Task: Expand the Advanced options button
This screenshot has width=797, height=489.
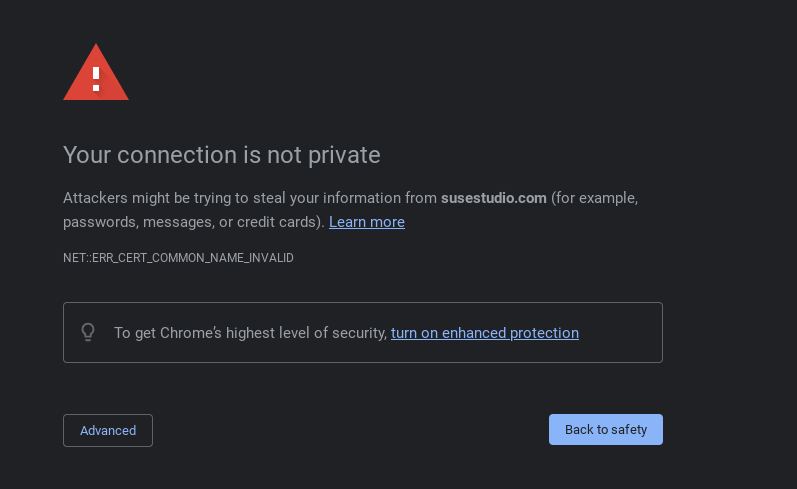Action: 108,430
